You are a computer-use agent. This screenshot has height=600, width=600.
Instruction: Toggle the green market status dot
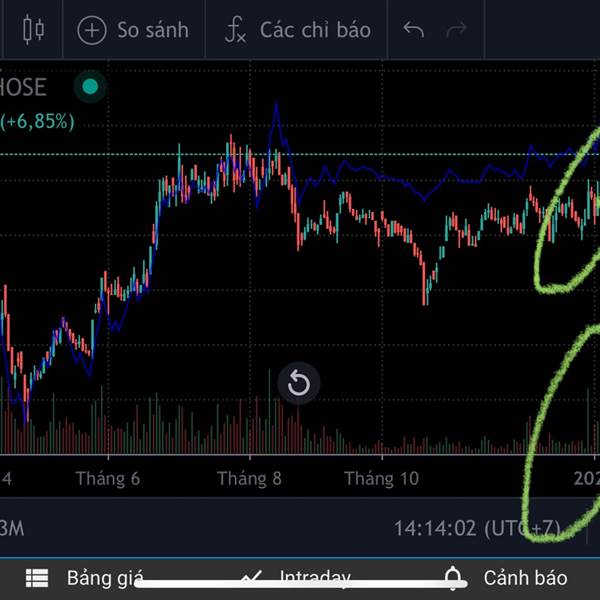(x=90, y=87)
